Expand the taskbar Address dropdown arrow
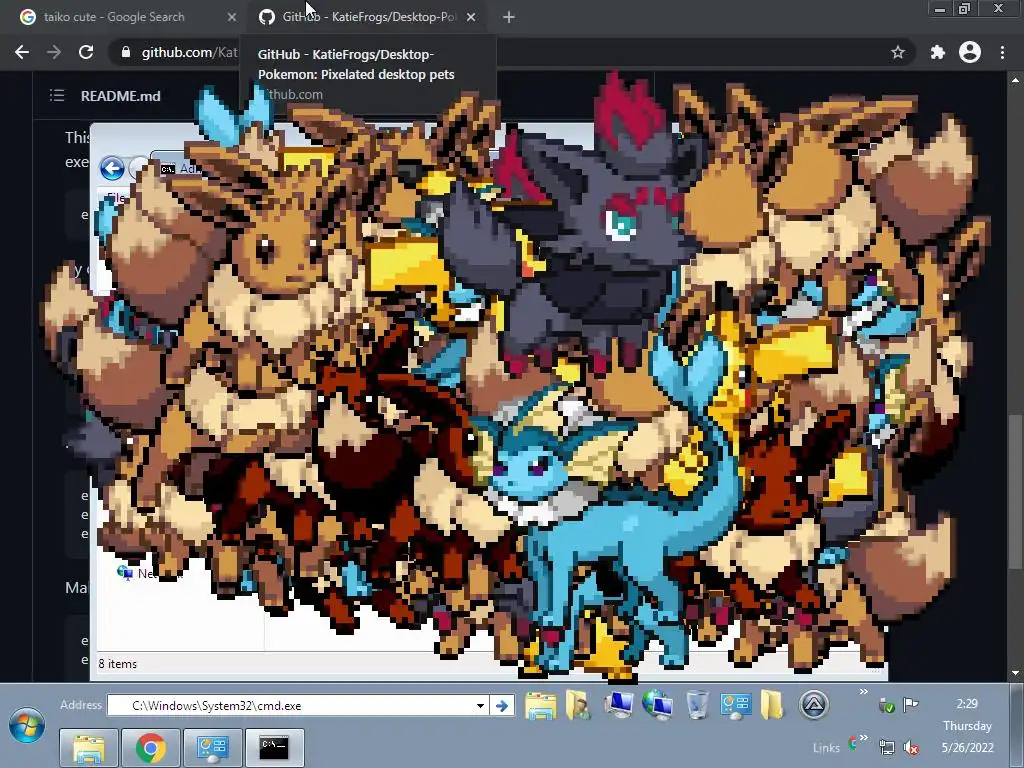 pos(481,705)
